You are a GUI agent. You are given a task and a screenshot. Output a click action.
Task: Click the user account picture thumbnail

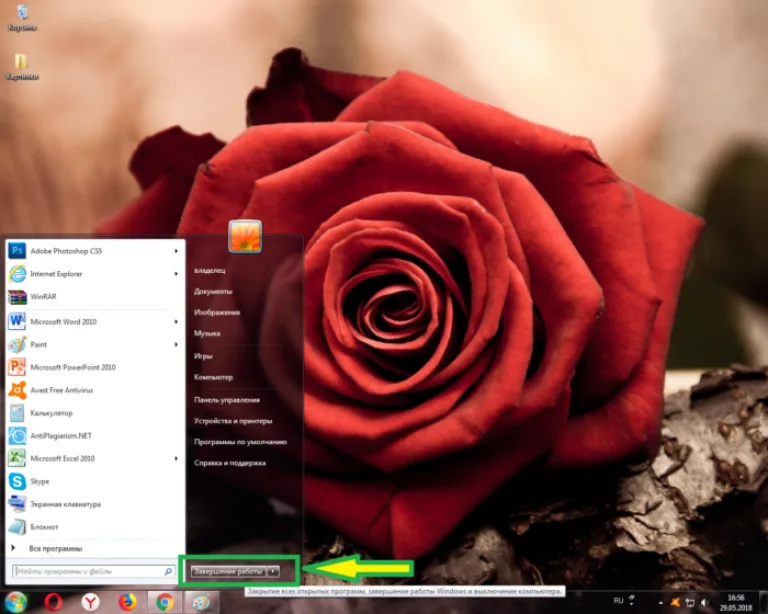tap(245, 236)
